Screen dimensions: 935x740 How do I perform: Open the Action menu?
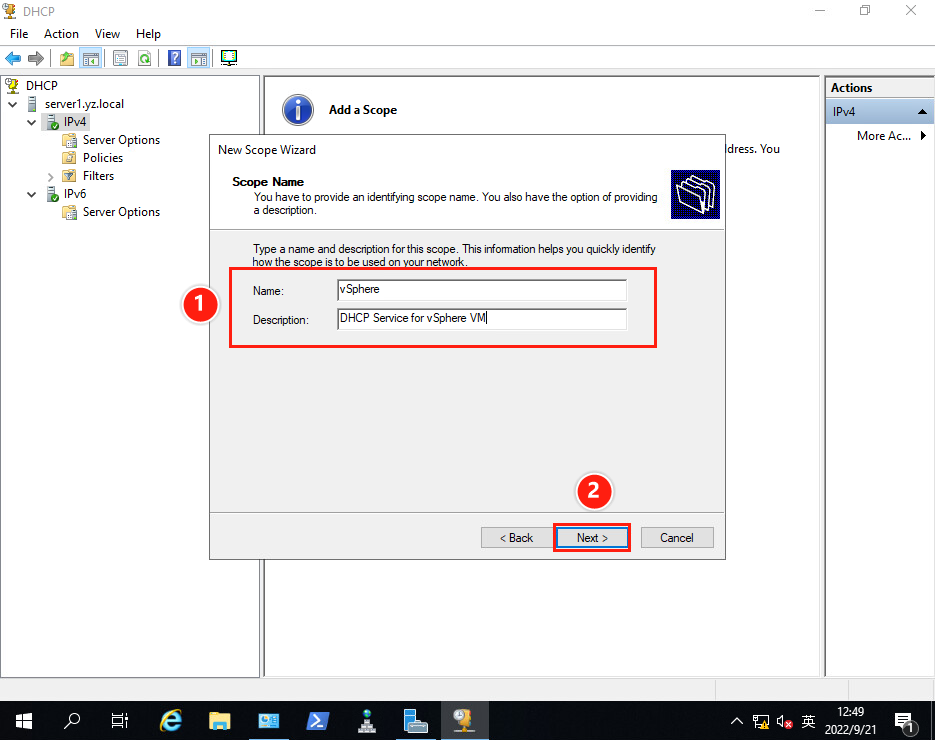click(61, 34)
